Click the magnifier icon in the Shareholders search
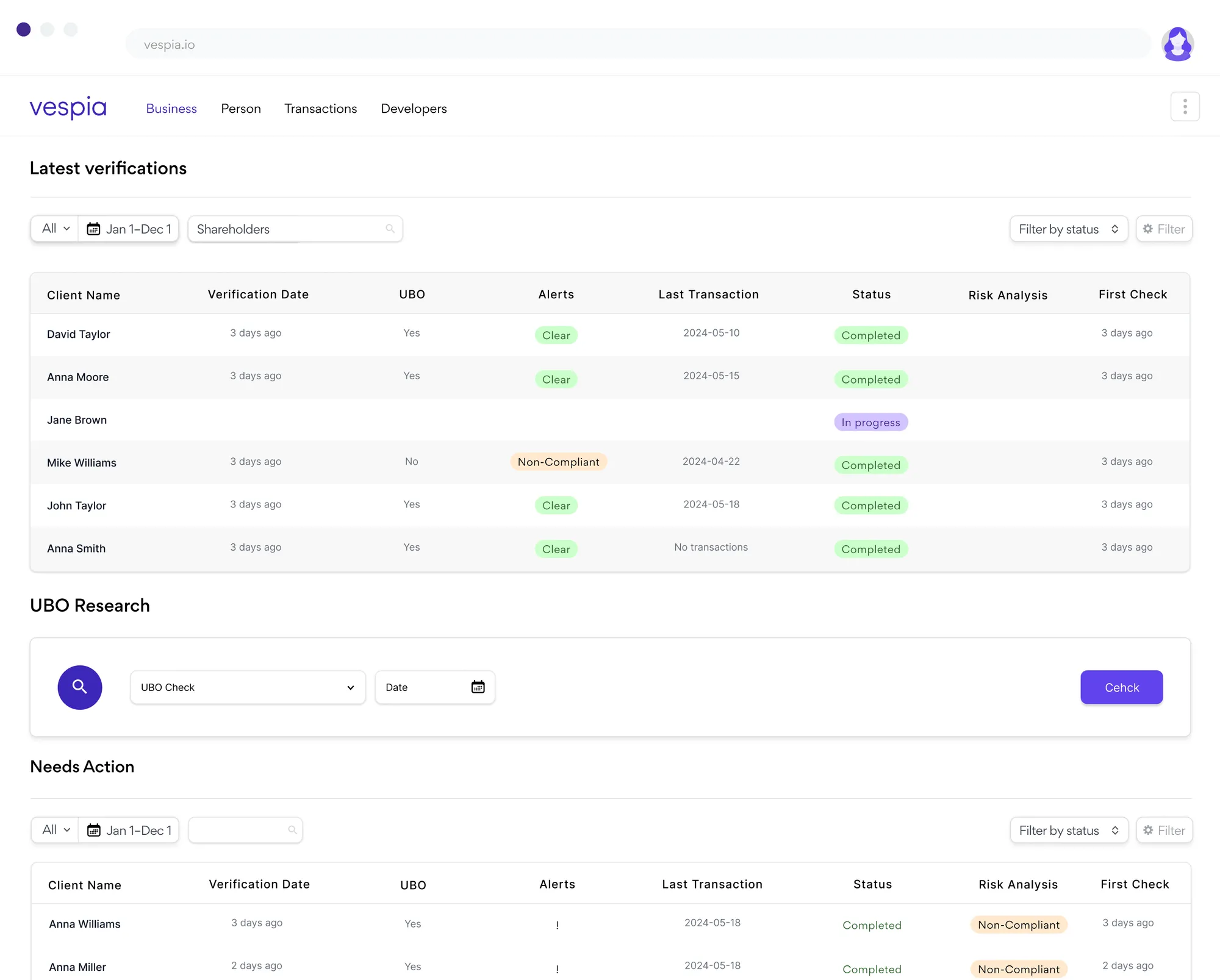Image resolution: width=1220 pixels, height=980 pixels. [390, 229]
